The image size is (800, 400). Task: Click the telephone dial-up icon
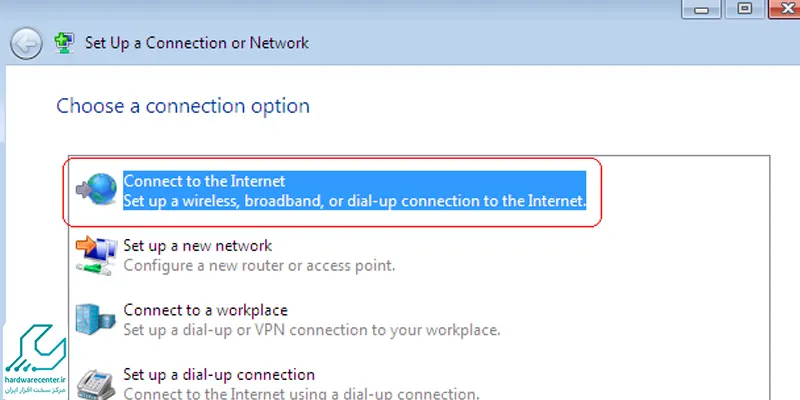coord(96,385)
